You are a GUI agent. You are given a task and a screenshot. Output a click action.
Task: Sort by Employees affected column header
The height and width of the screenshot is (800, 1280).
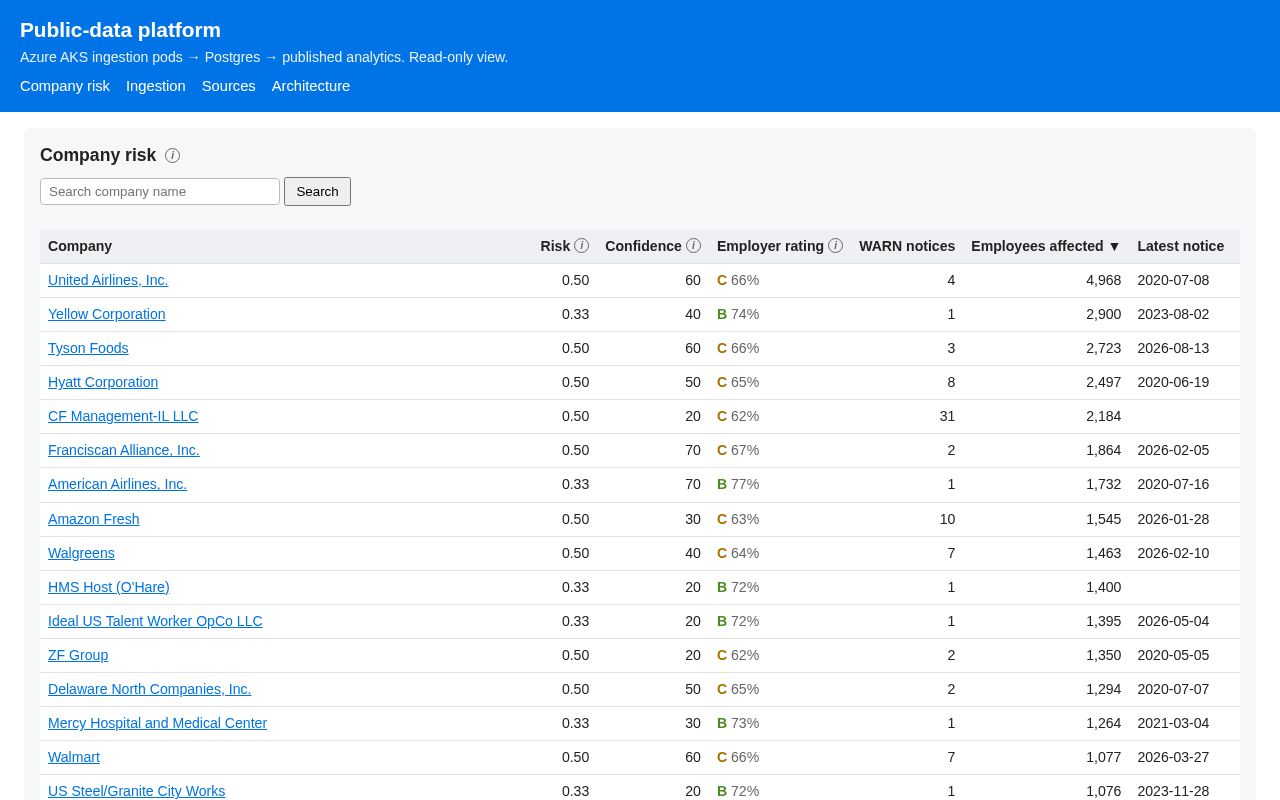(x=1046, y=246)
